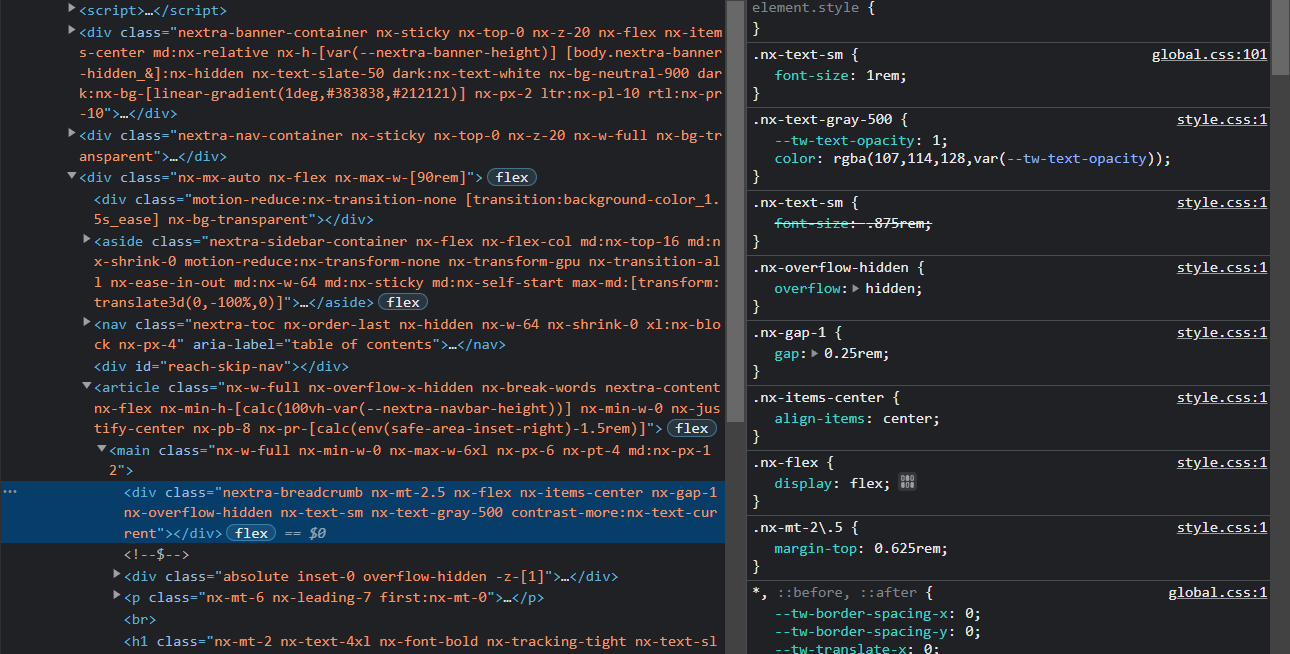
Task: Click the flex badge beside the article element
Action: (691, 428)
